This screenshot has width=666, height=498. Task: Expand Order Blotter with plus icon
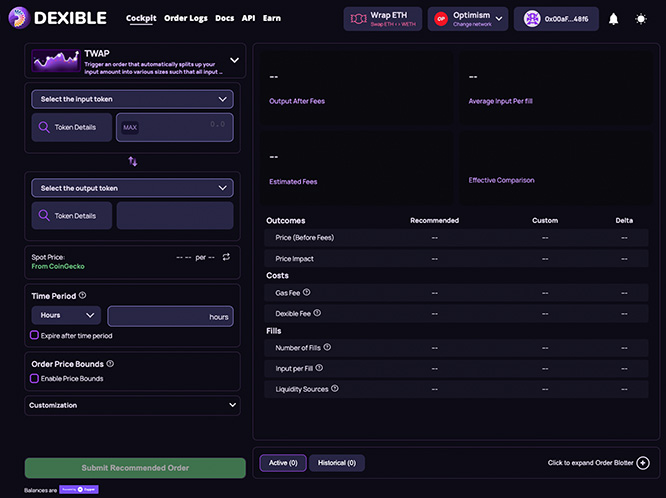[x=643, y=463]
